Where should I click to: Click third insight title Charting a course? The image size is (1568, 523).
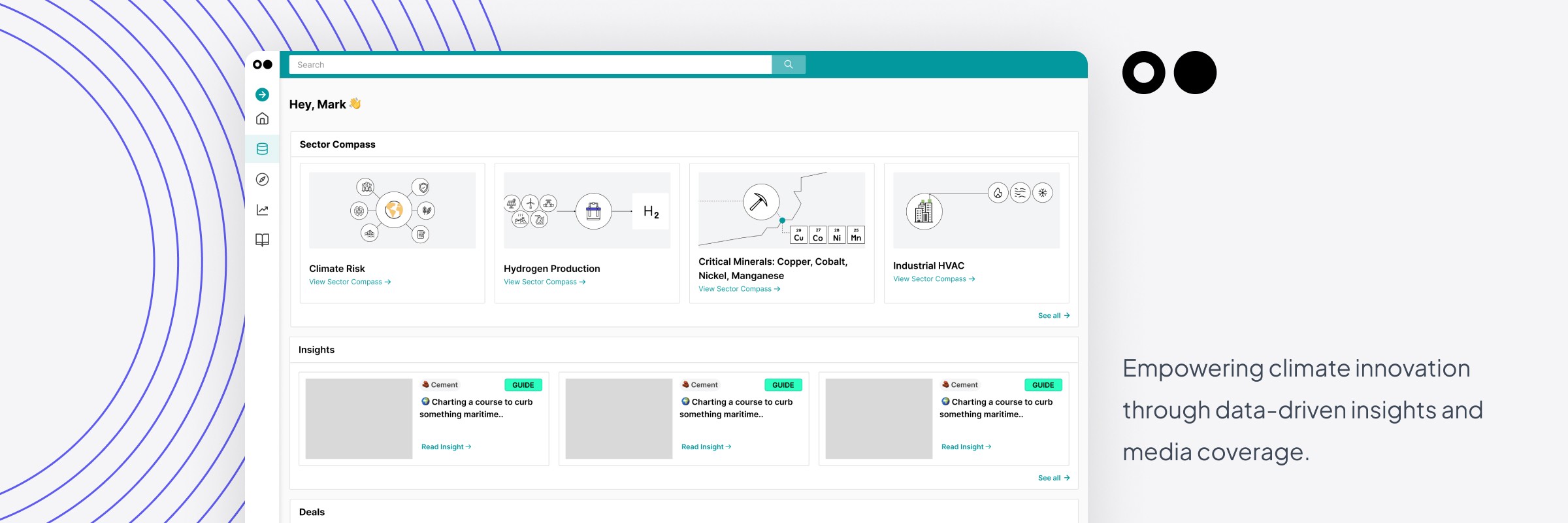997,408
